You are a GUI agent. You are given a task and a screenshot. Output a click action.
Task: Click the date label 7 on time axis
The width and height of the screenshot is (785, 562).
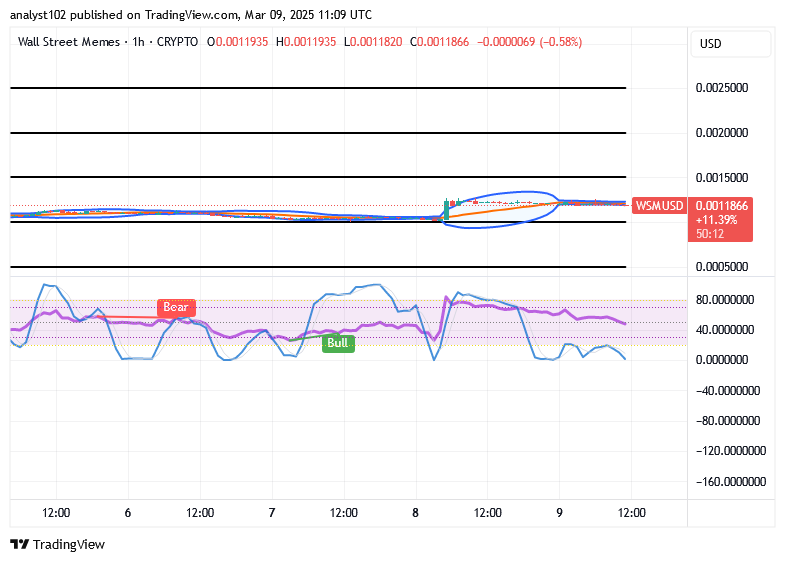[x=272, y=513]
